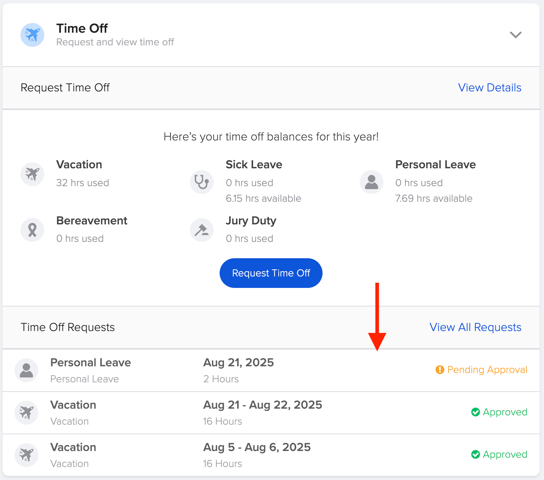Click Approved status on Aug 5-6 request
Screen dimensions: 544x480
point(505,454)
